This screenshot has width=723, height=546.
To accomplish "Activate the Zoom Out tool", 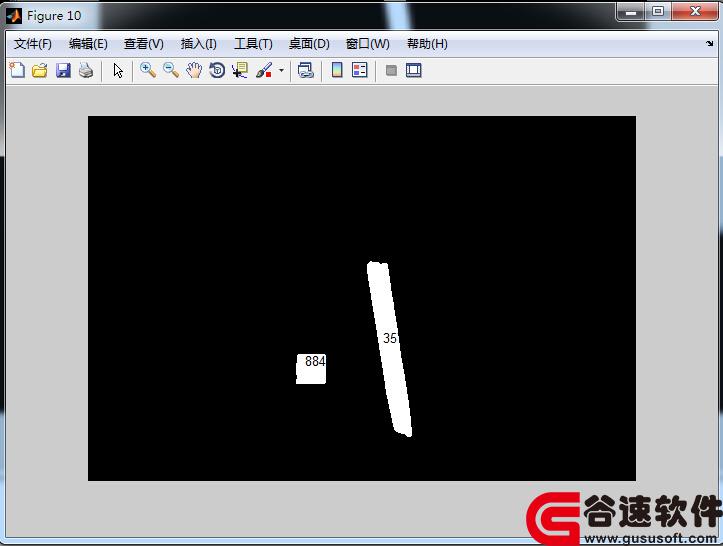I will [171, 70].
